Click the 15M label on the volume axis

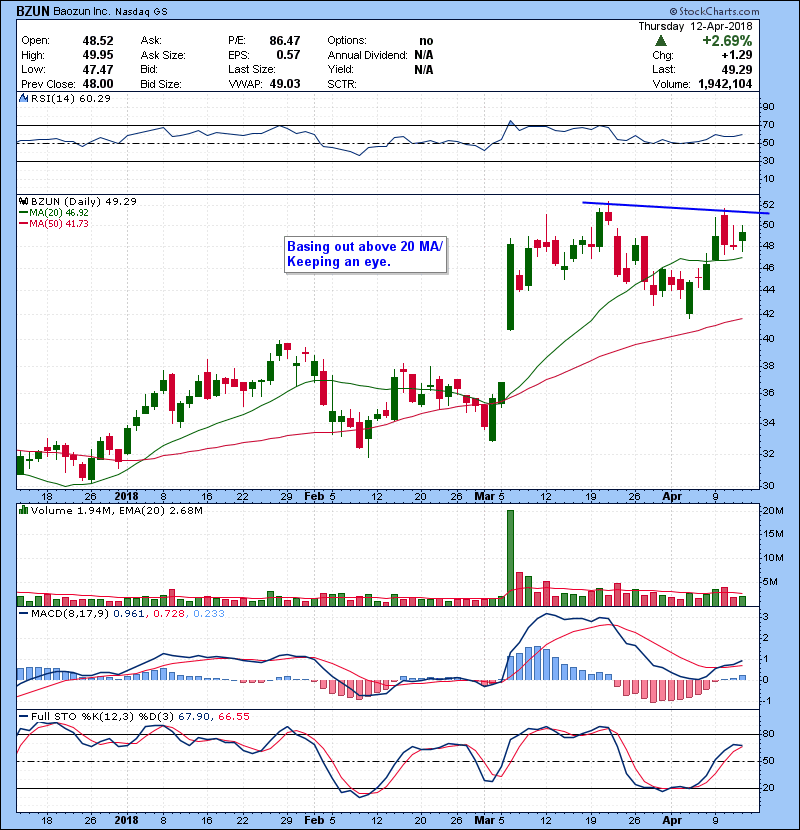(x=772, y=534)
